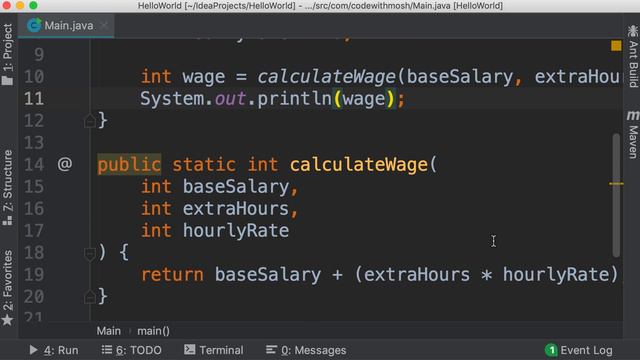
Task: Click line number 15 in gutter
Action: tap(34, 187)
